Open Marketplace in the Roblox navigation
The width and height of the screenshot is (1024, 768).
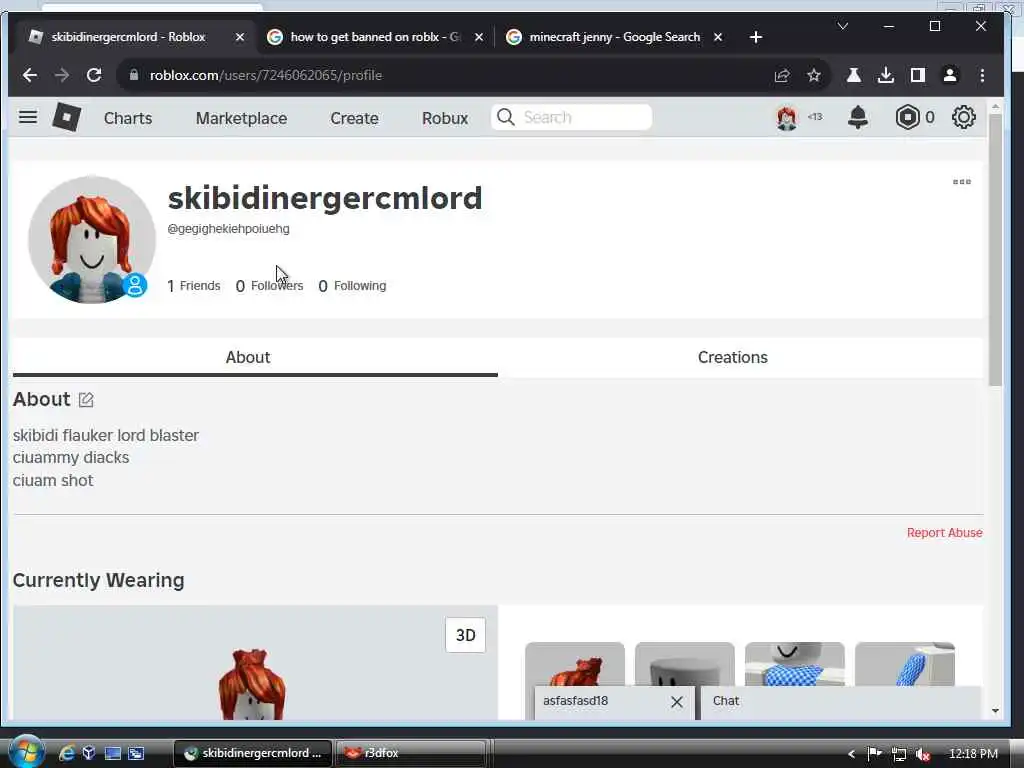pos(242,118)
